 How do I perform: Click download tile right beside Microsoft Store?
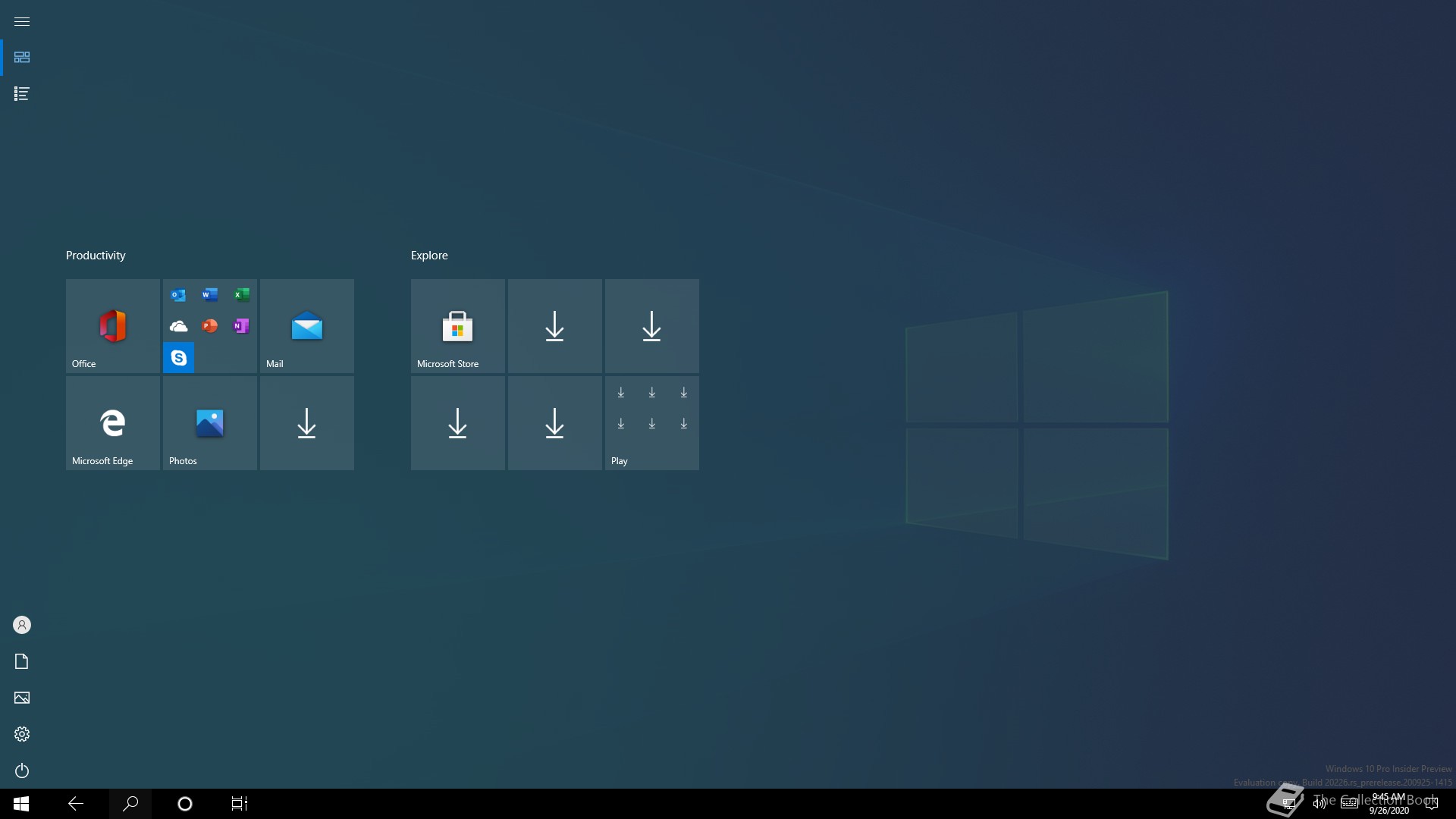click(x=555, y=326)
